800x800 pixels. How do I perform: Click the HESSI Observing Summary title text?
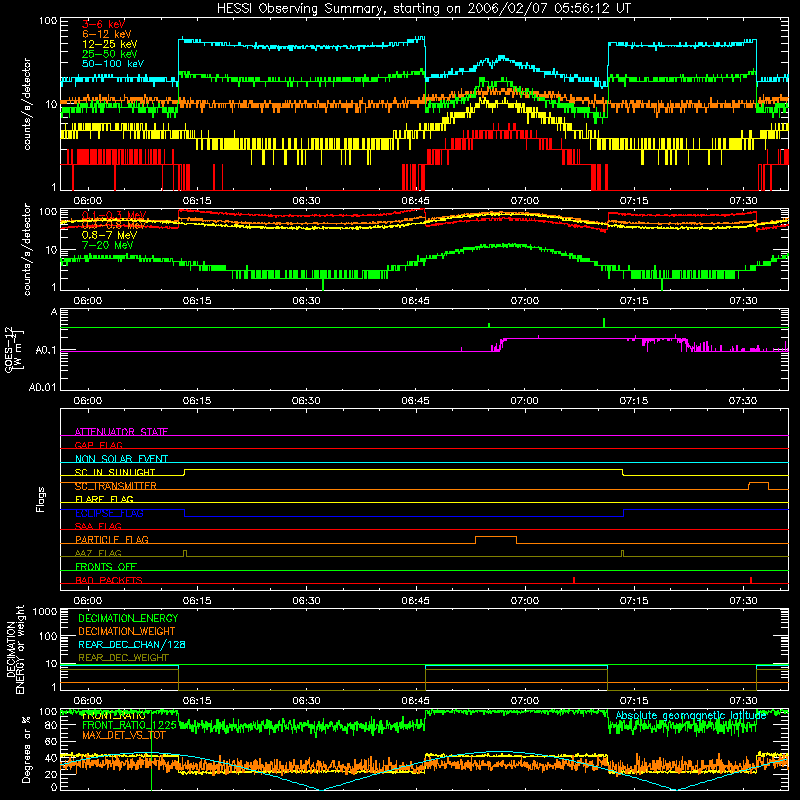[423, 9]
